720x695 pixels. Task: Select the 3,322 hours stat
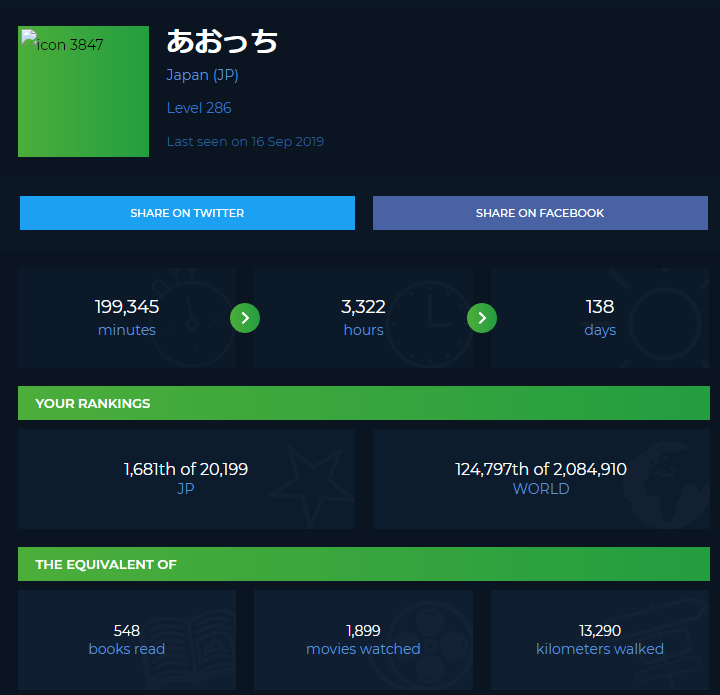pos(363,317)
